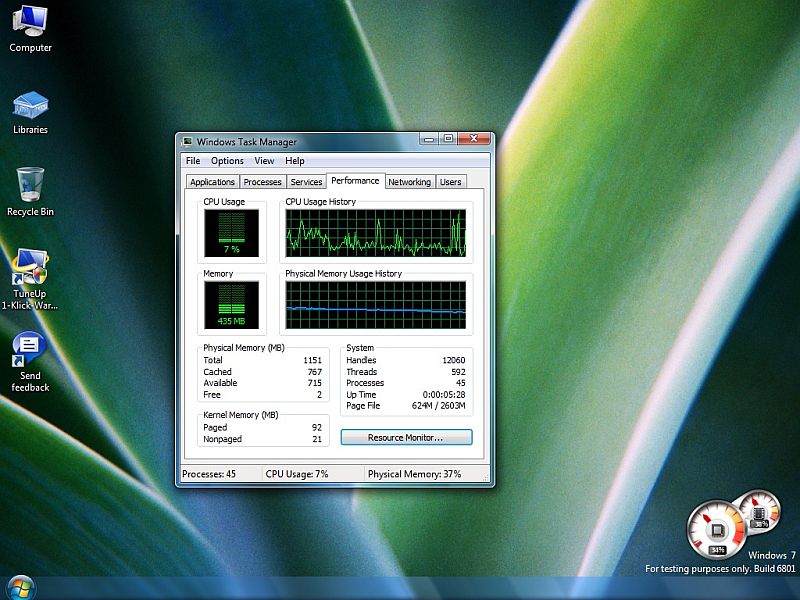Open the File menu
800x600 pixels.
[x=193, y=161]
